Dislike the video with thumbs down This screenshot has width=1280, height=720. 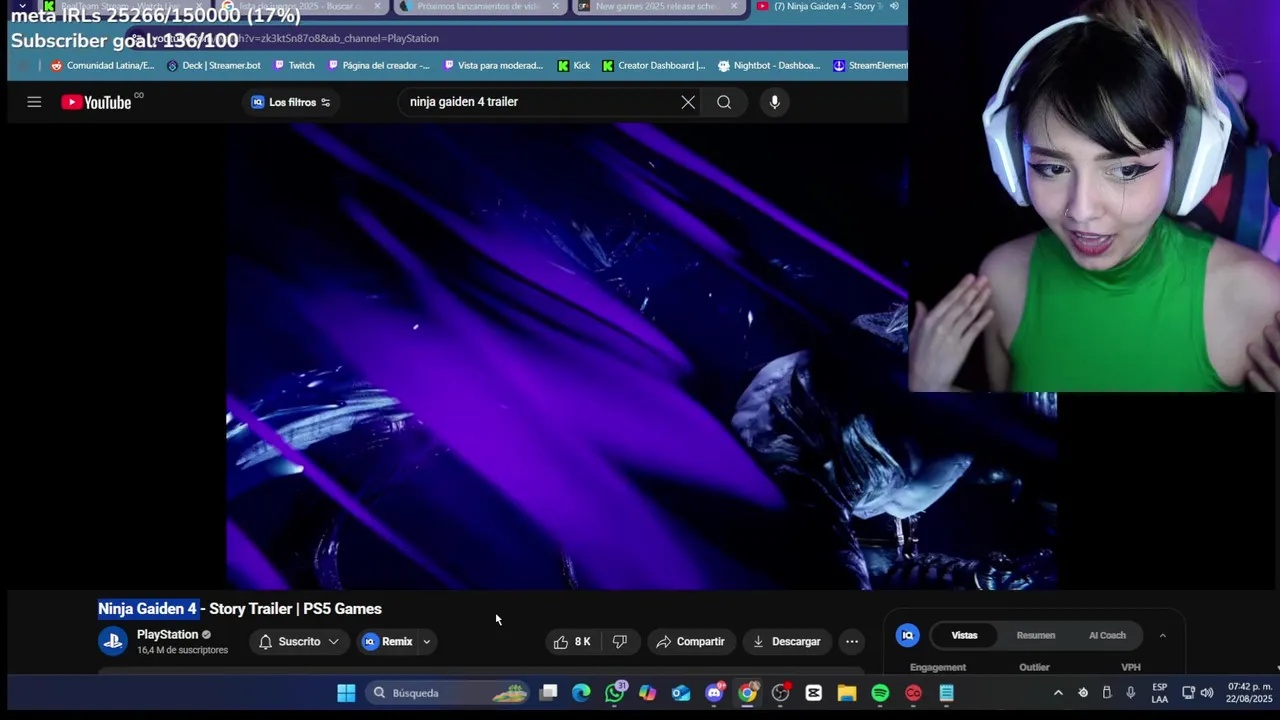620,642
